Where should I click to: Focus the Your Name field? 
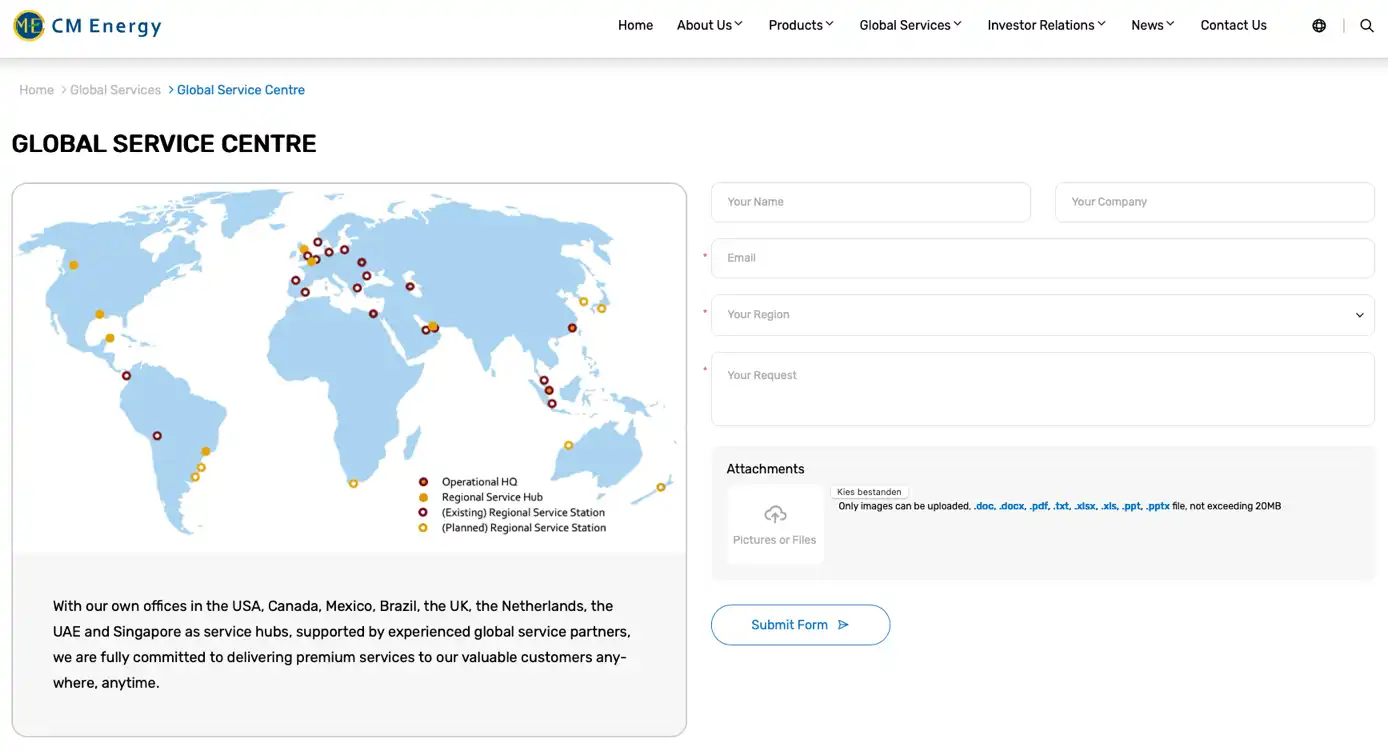coord(870,202)
